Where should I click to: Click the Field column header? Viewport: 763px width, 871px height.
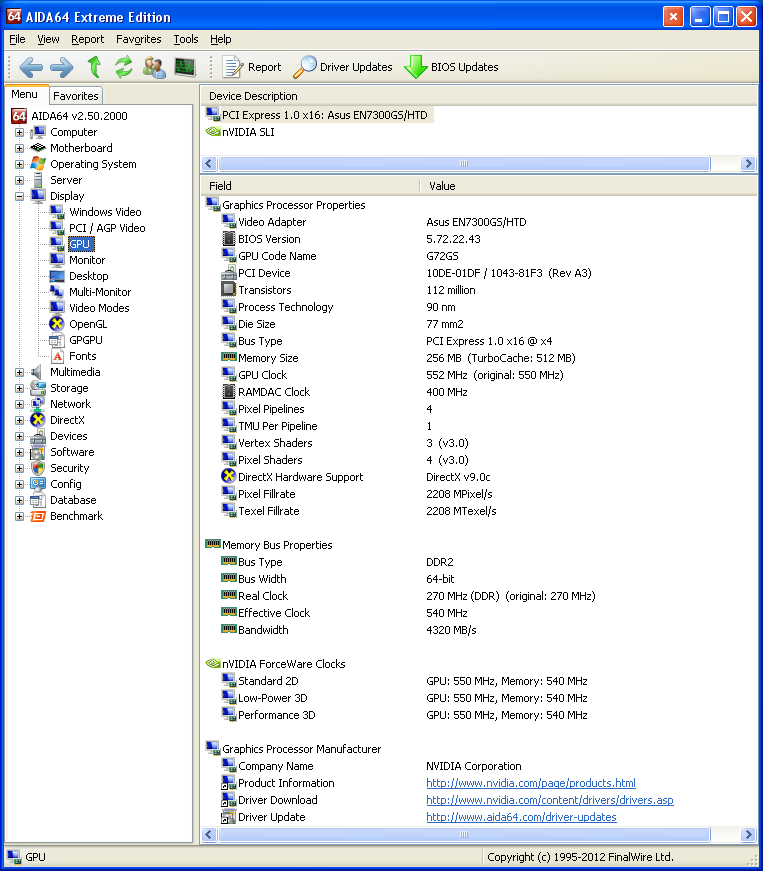(310, 186)
